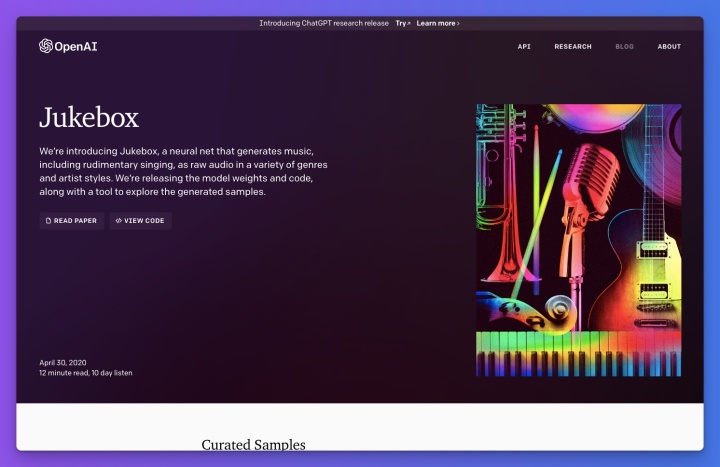Image resolution: width=720 pixels, height=467 pixels.
Task: Open the Research menu item
Action: [573, 46]
